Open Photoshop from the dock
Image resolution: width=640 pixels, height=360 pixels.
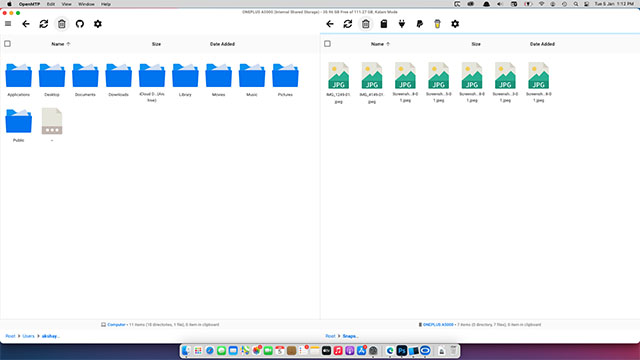tap(402, 351)
